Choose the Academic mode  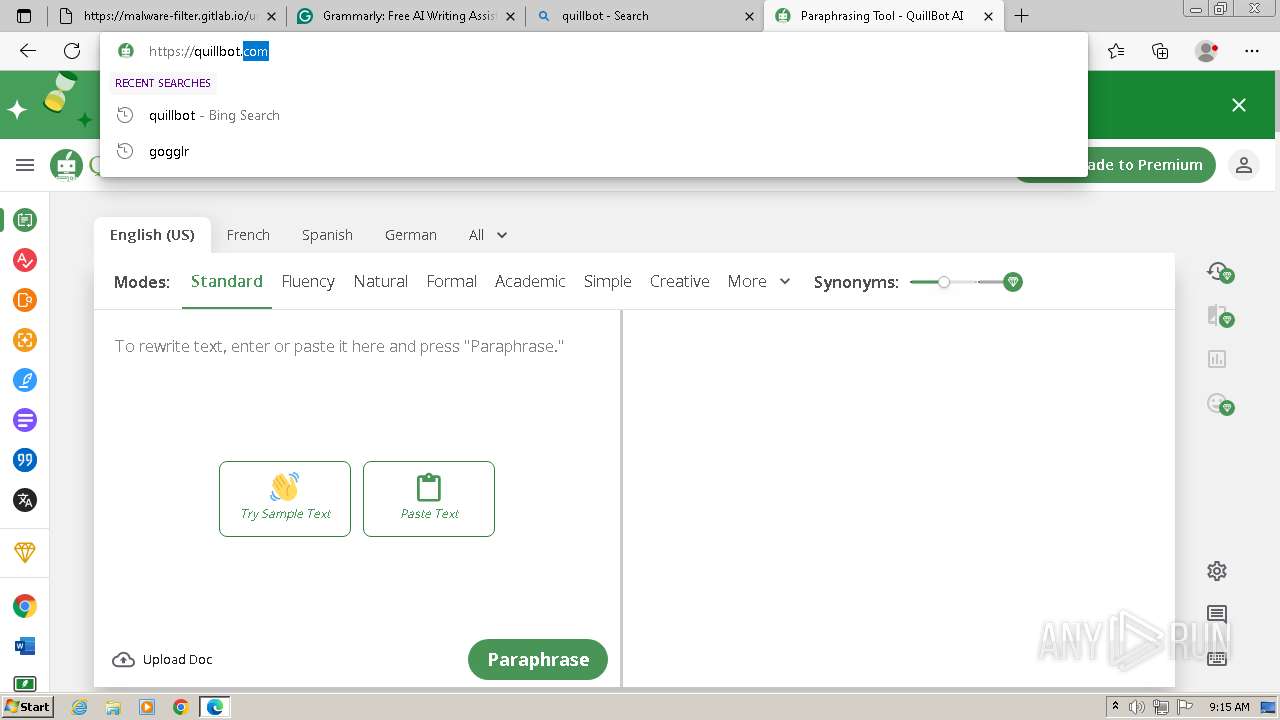(x=530, y=282)
